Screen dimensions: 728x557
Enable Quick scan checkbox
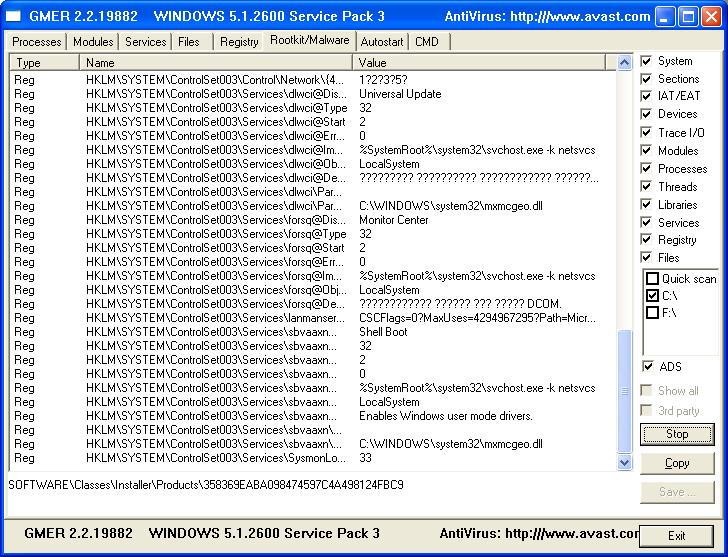tap(653, 279)
